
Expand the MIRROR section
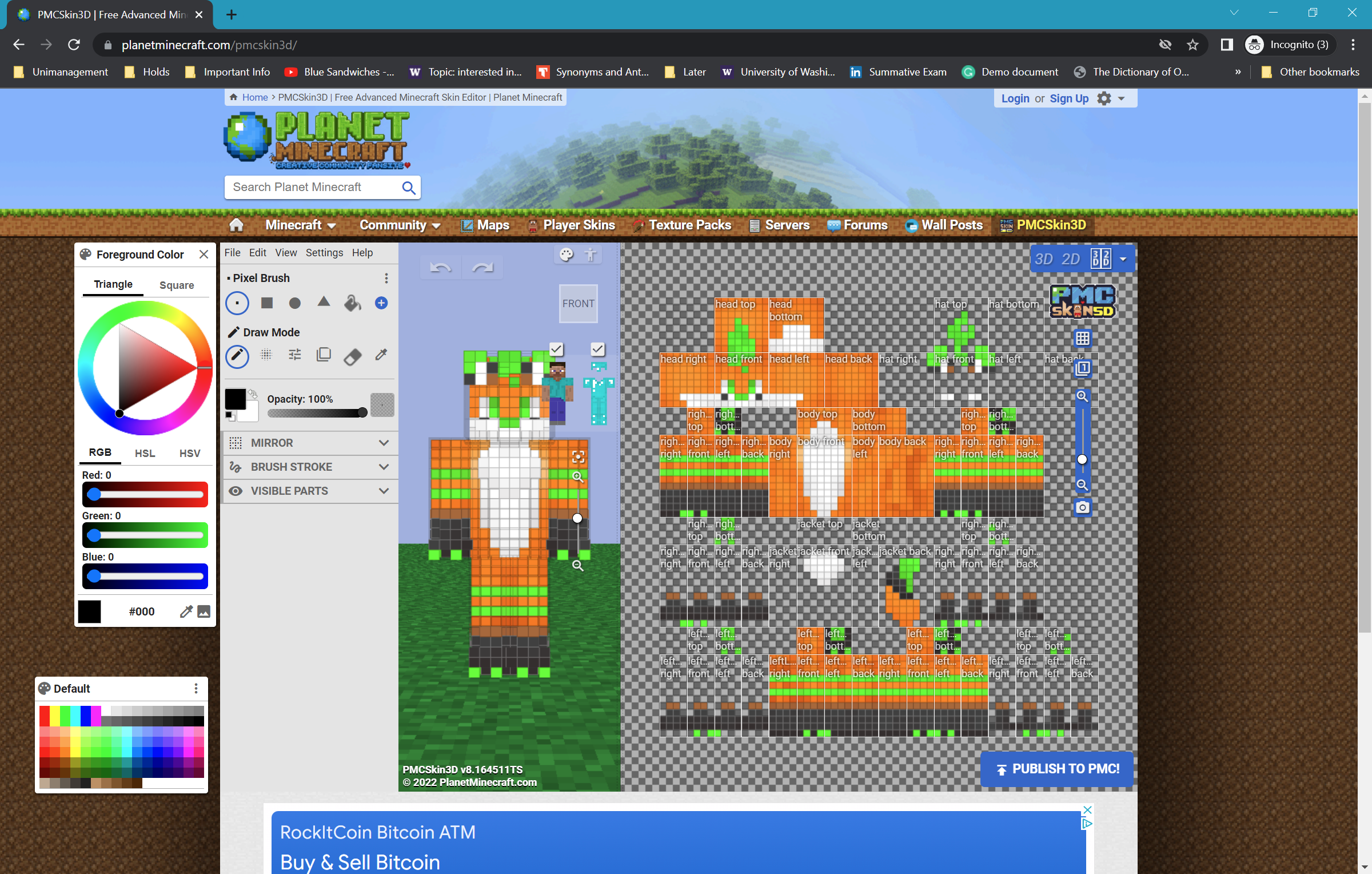310,443
